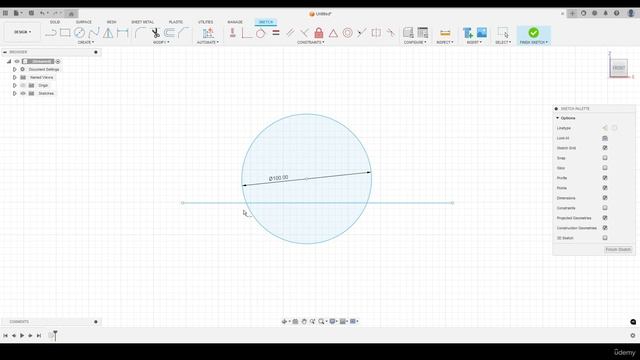The height and width of the screenshot is (360, 640).
Task: Select the Offset tool
Action: tap(170, 33)
